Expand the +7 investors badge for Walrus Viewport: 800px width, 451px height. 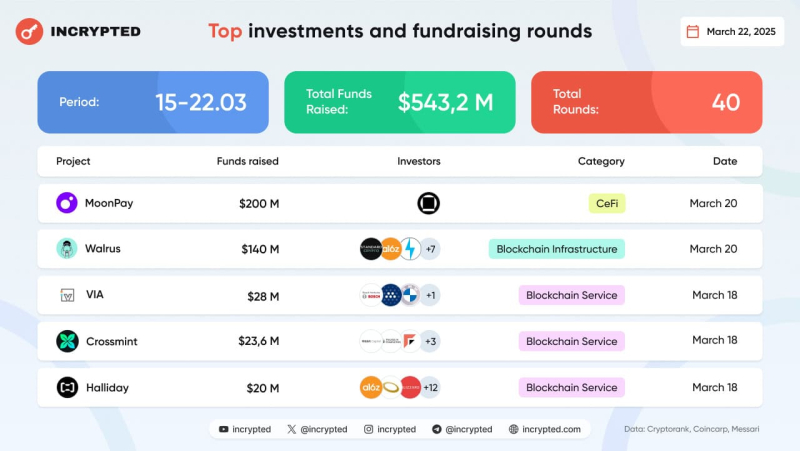tap(430, 249)
